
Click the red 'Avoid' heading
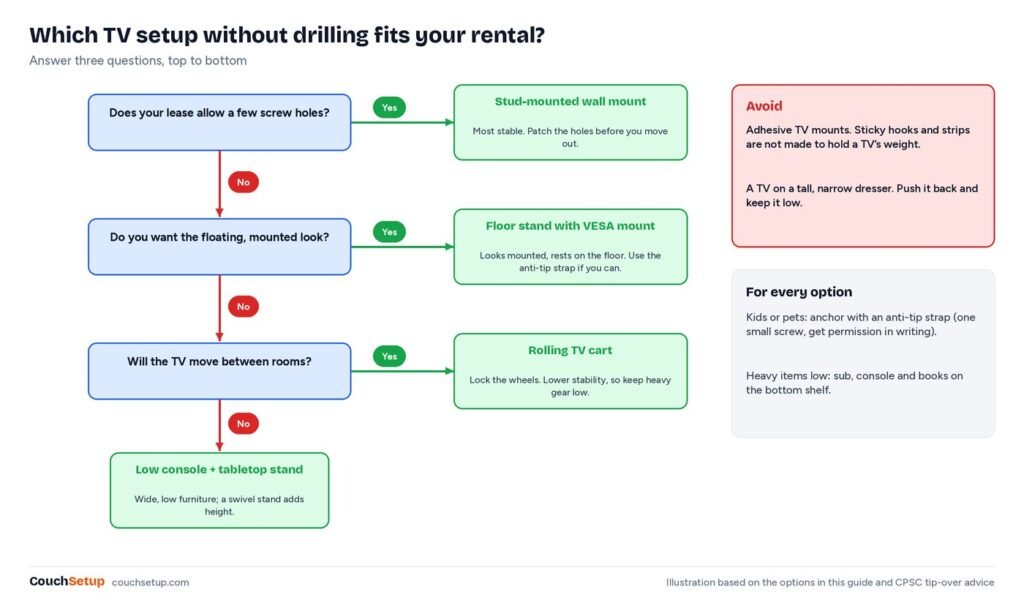click(x=764, y=106)
